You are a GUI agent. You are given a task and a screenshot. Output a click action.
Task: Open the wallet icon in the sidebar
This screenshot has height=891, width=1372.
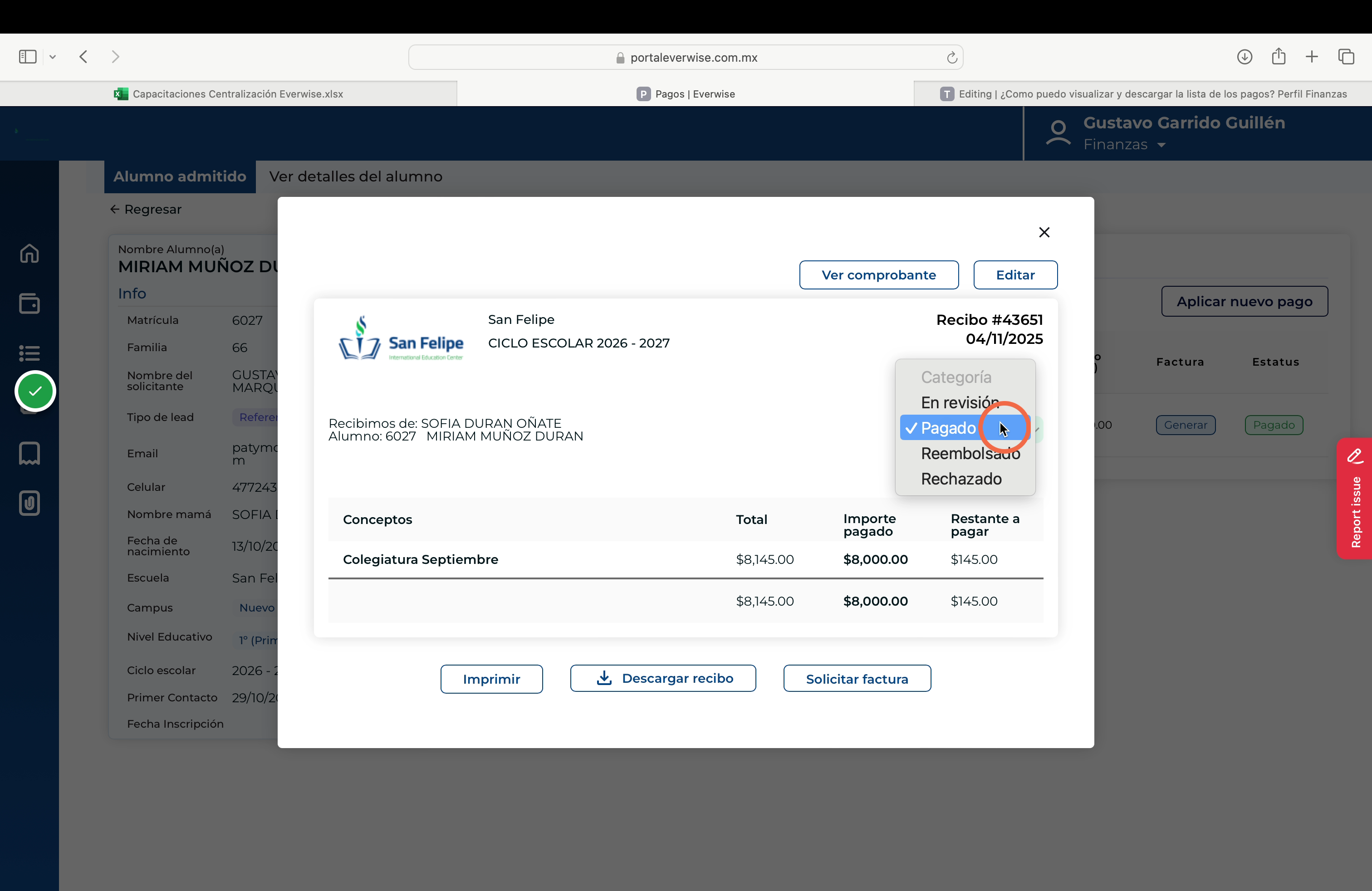click(x=29, y=303)
